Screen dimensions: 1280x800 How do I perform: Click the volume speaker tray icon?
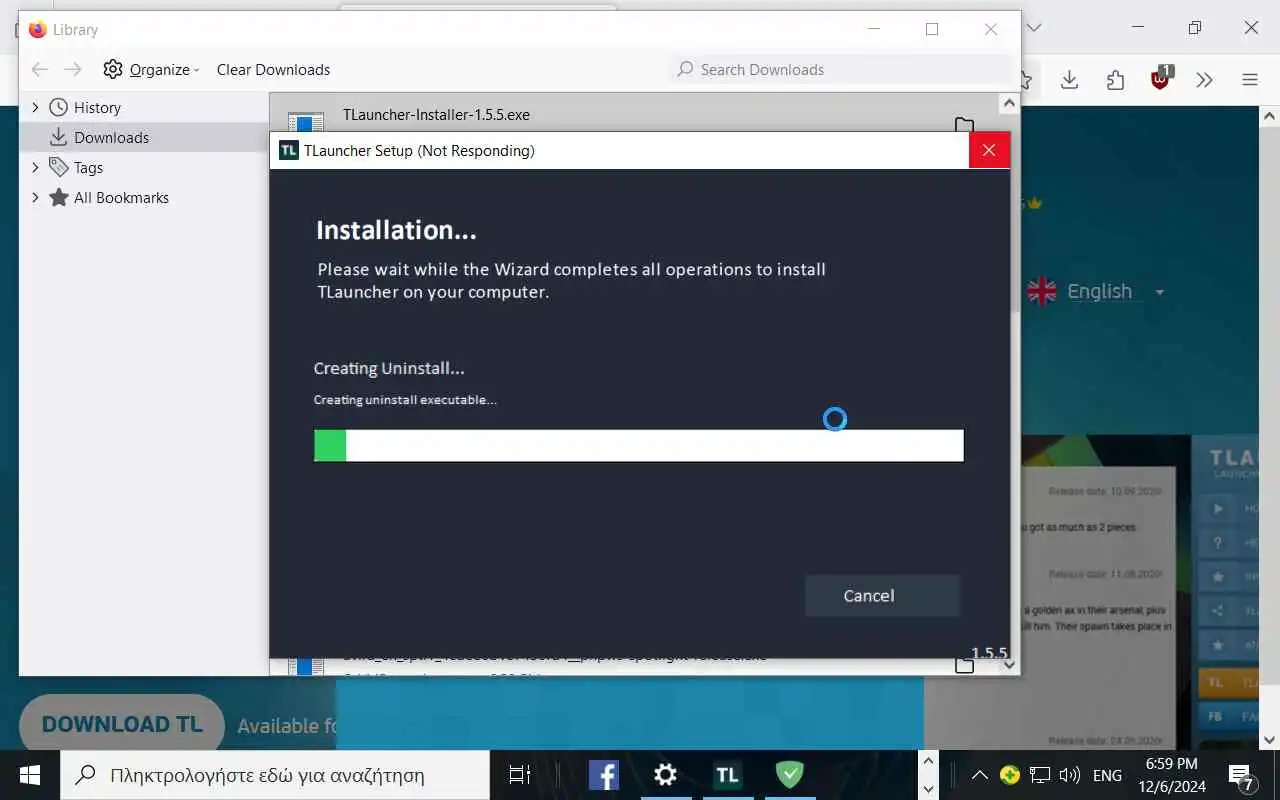1070,775
